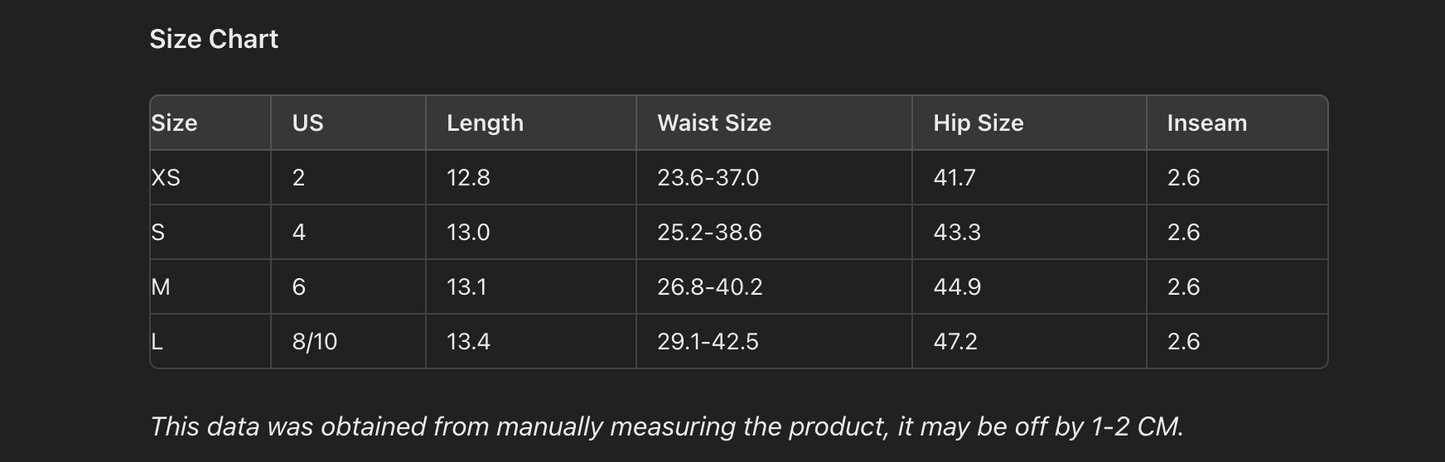
Task: Select the Length column header
Action: click(485, 123)
